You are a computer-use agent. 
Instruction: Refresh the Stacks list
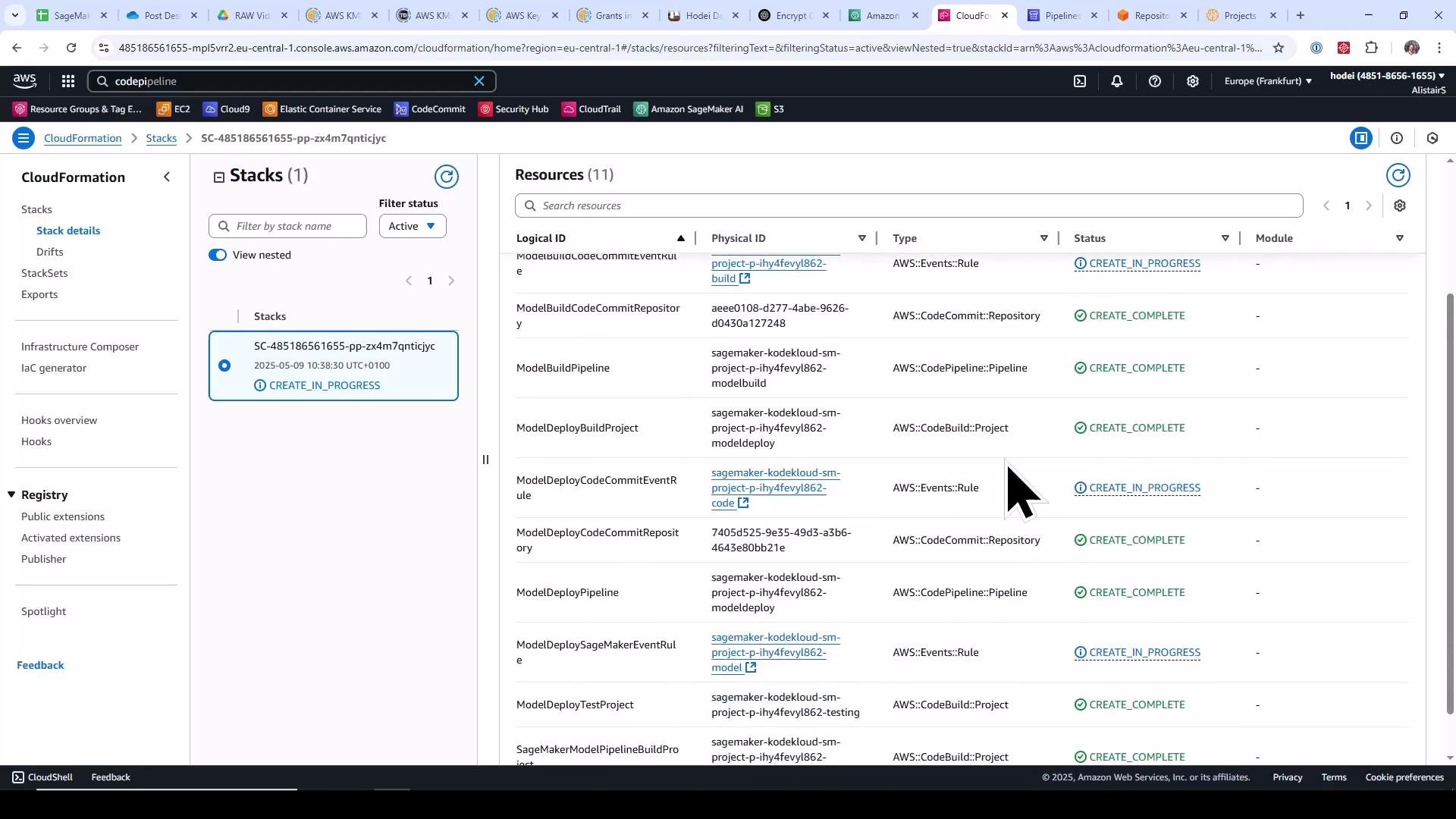point(447,177)
